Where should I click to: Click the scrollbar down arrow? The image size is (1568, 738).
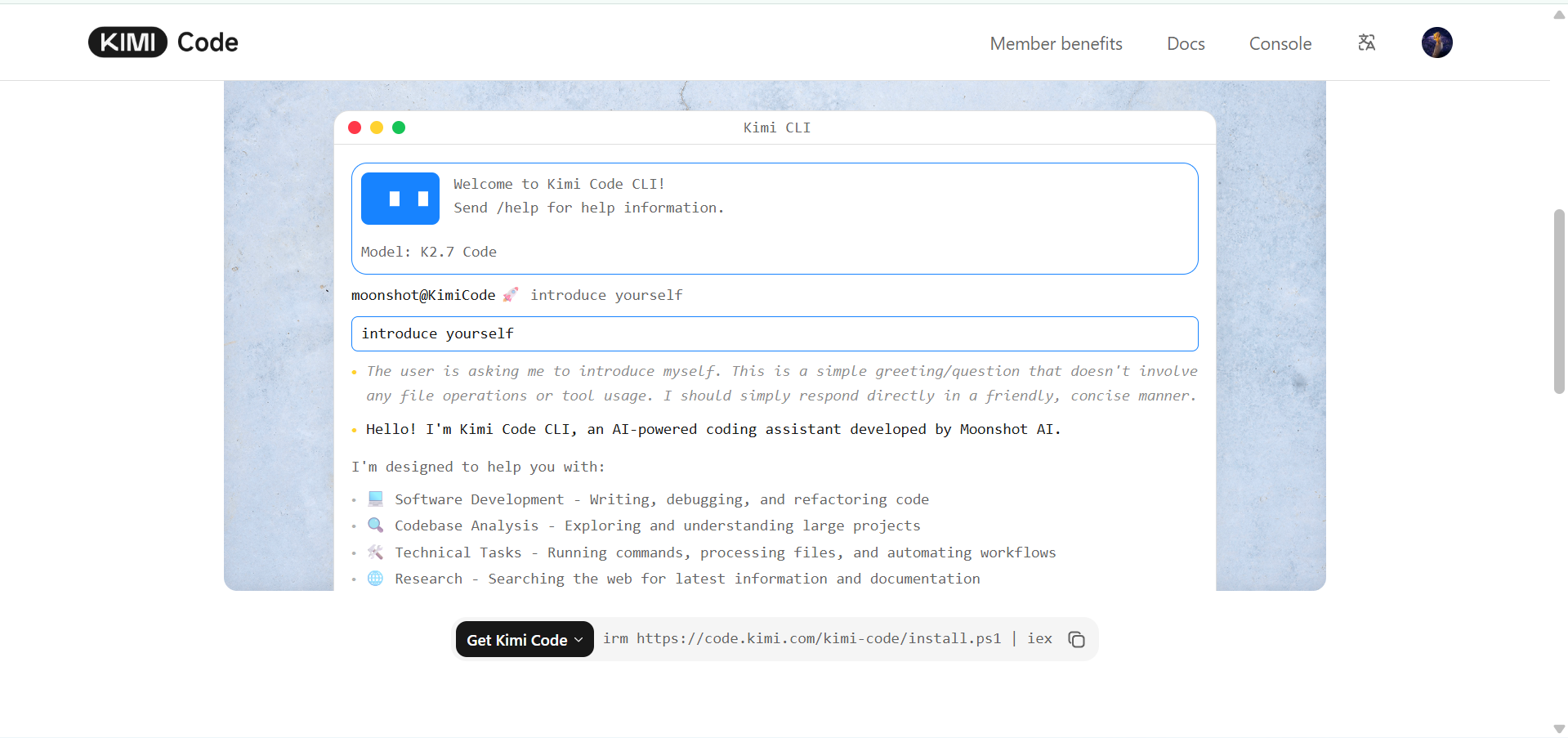pos(1559,728)
